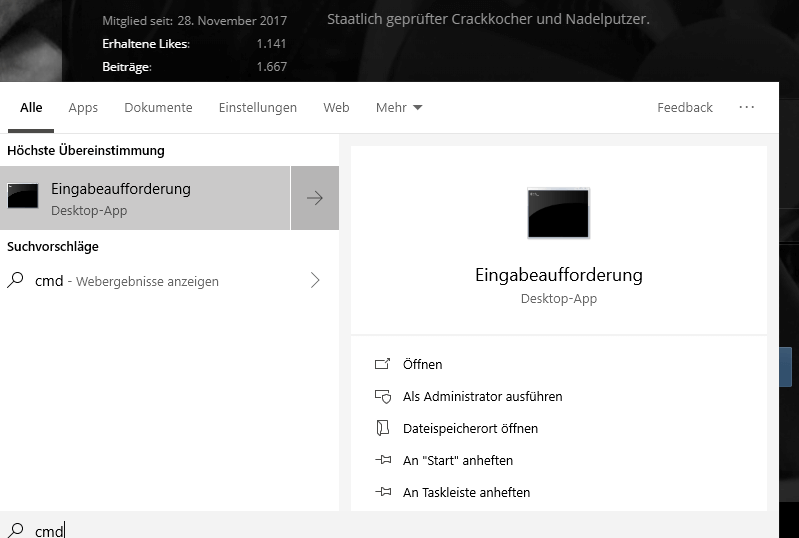Viewport: 799px width, 538px height.
Task: Click the pin icon for An "Start" anheften
Action: 383,460
